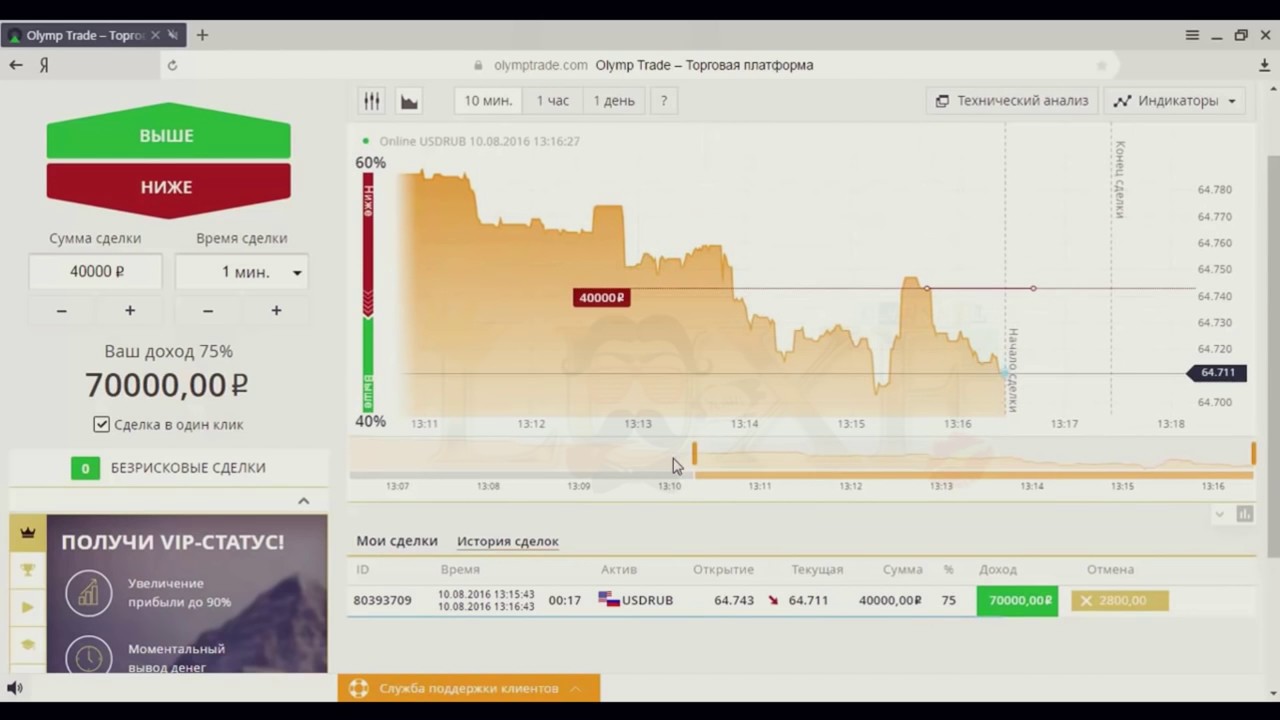Open the browser hamburger menu

point(1192,35)
